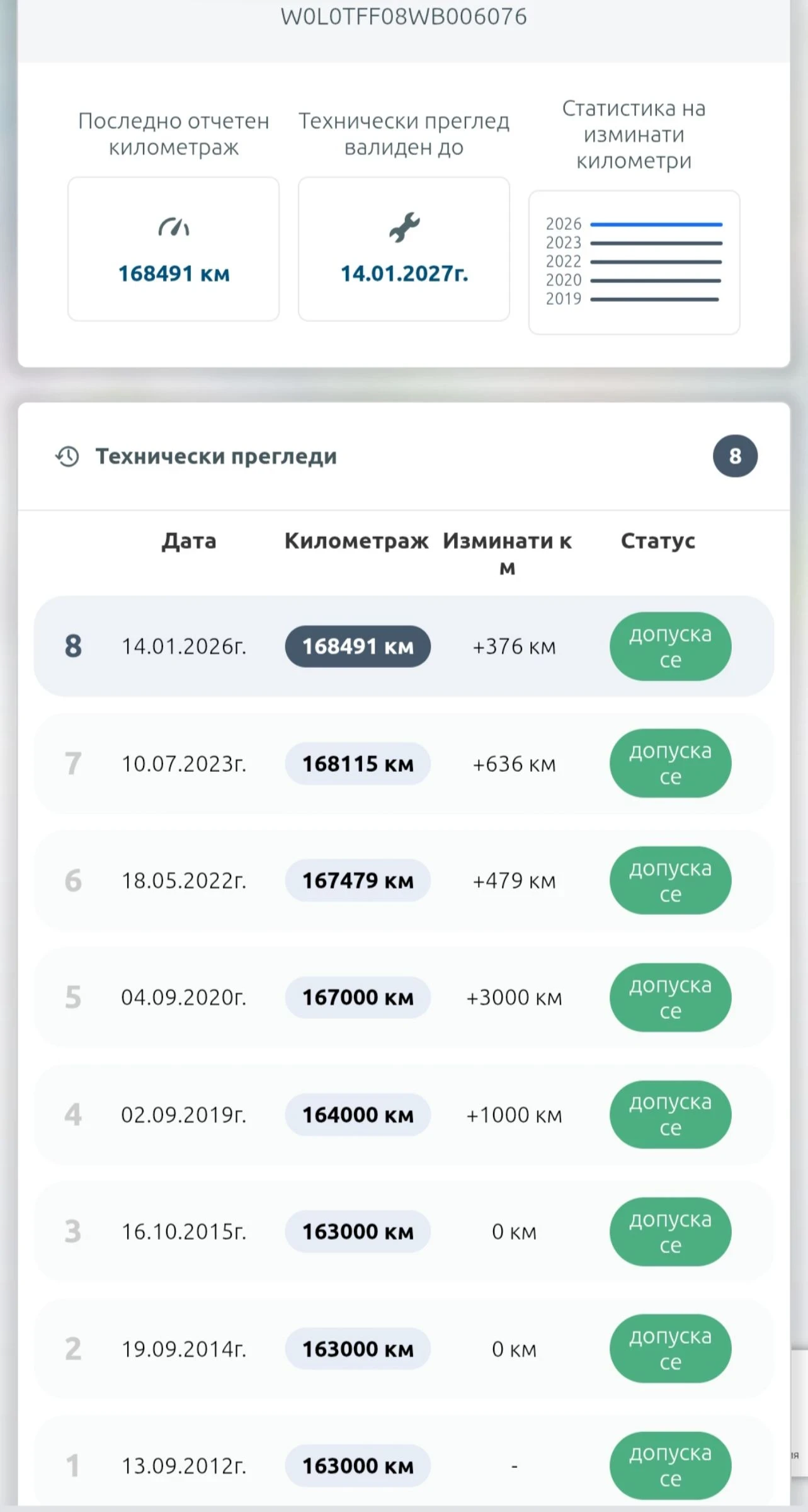Click the badge showing 8 inspections

734,456
